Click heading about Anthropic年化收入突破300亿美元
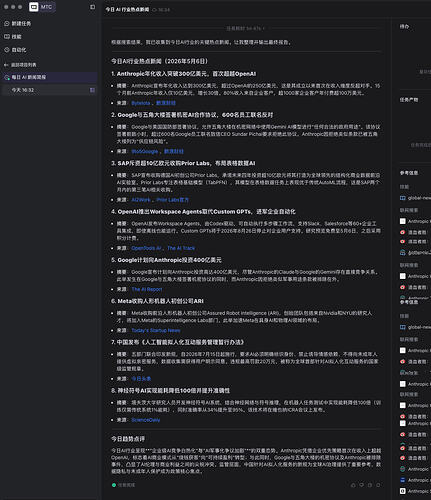Viewport: 431px width, 500px height. (183, 74)
